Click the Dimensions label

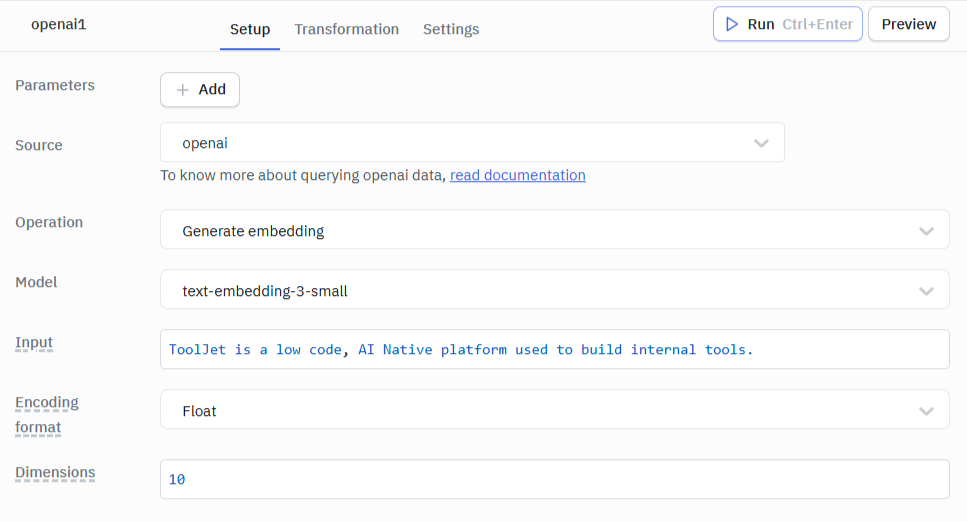click(x=55, y=473)
